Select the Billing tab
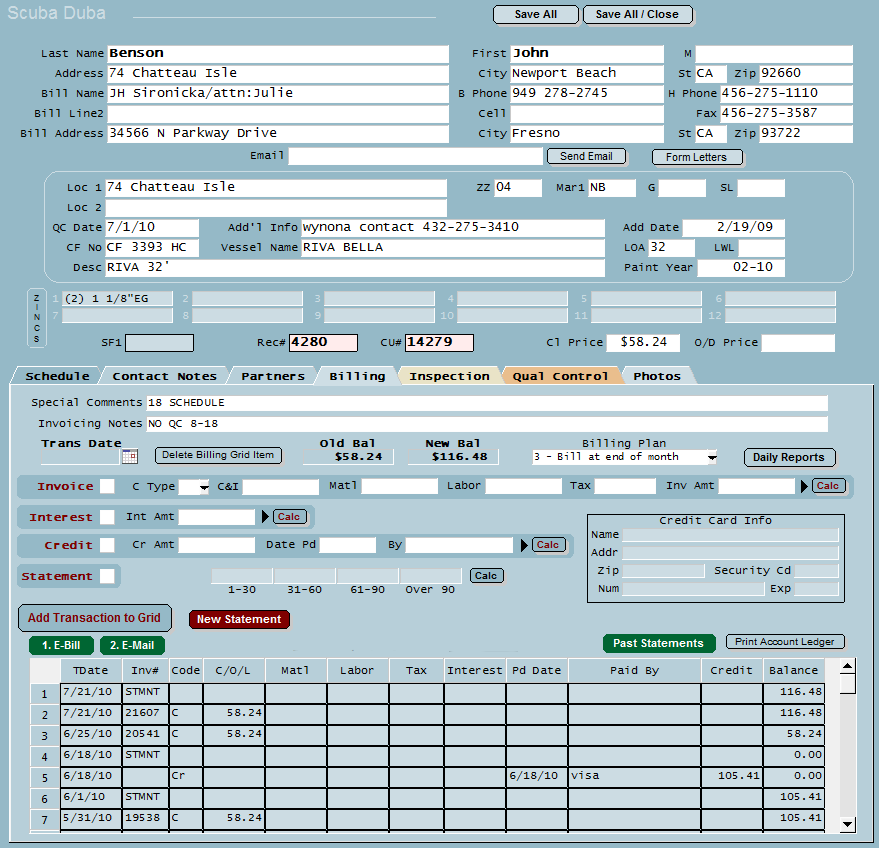This screenshot has height=848, width=879. click(x=357, y=376)
